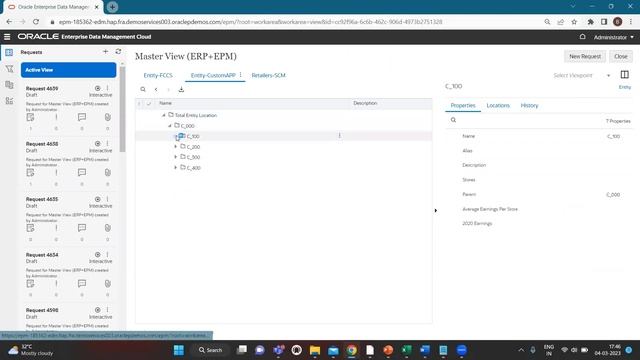Click Request 4639 Interactive type icon
The height and width of the screenshot is (360, 640).
click(98, 88)
